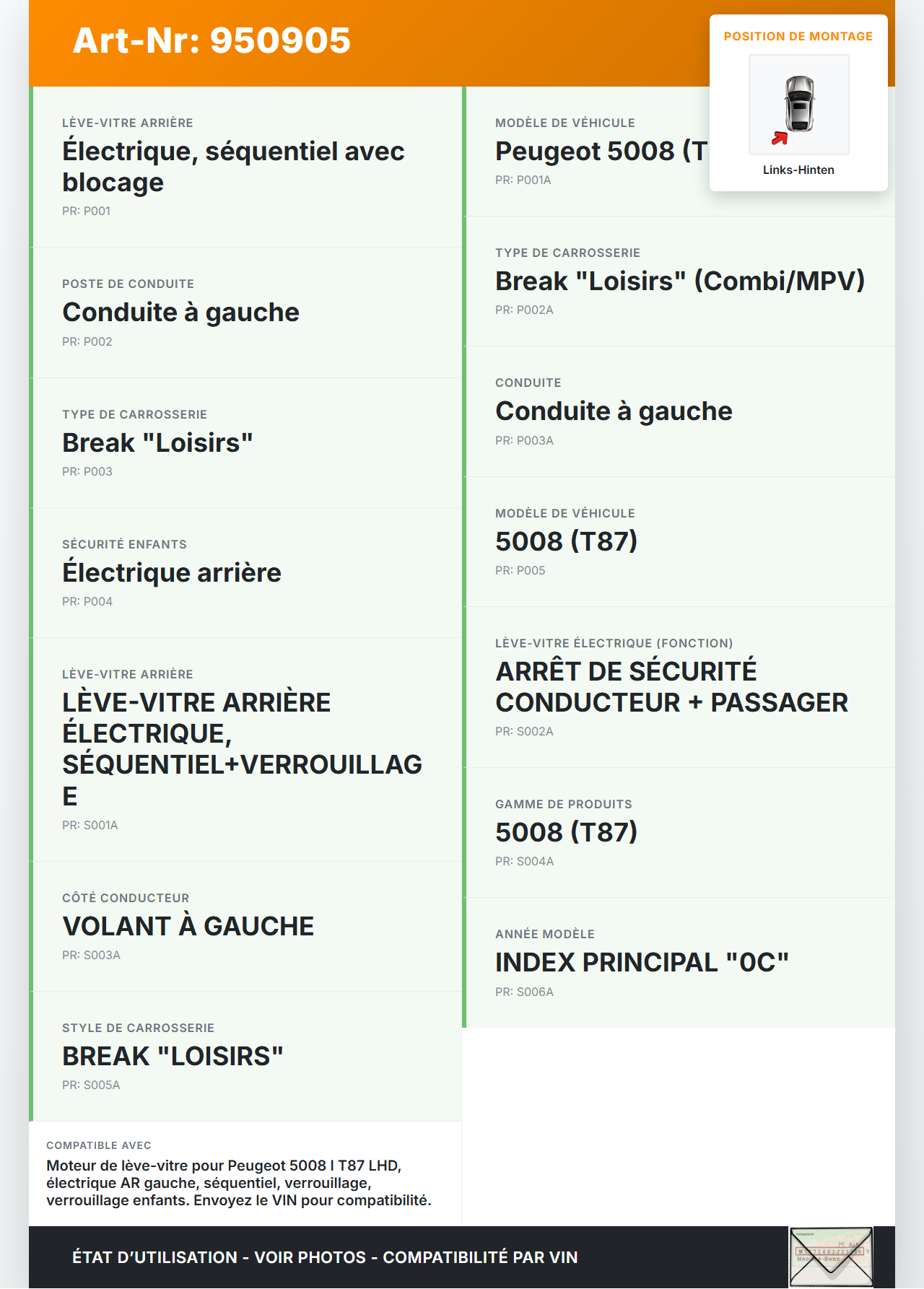The width and height of the screenshot is (924, 1289).
Task: Click the top-view car image
Action: (x=799, y=104)
